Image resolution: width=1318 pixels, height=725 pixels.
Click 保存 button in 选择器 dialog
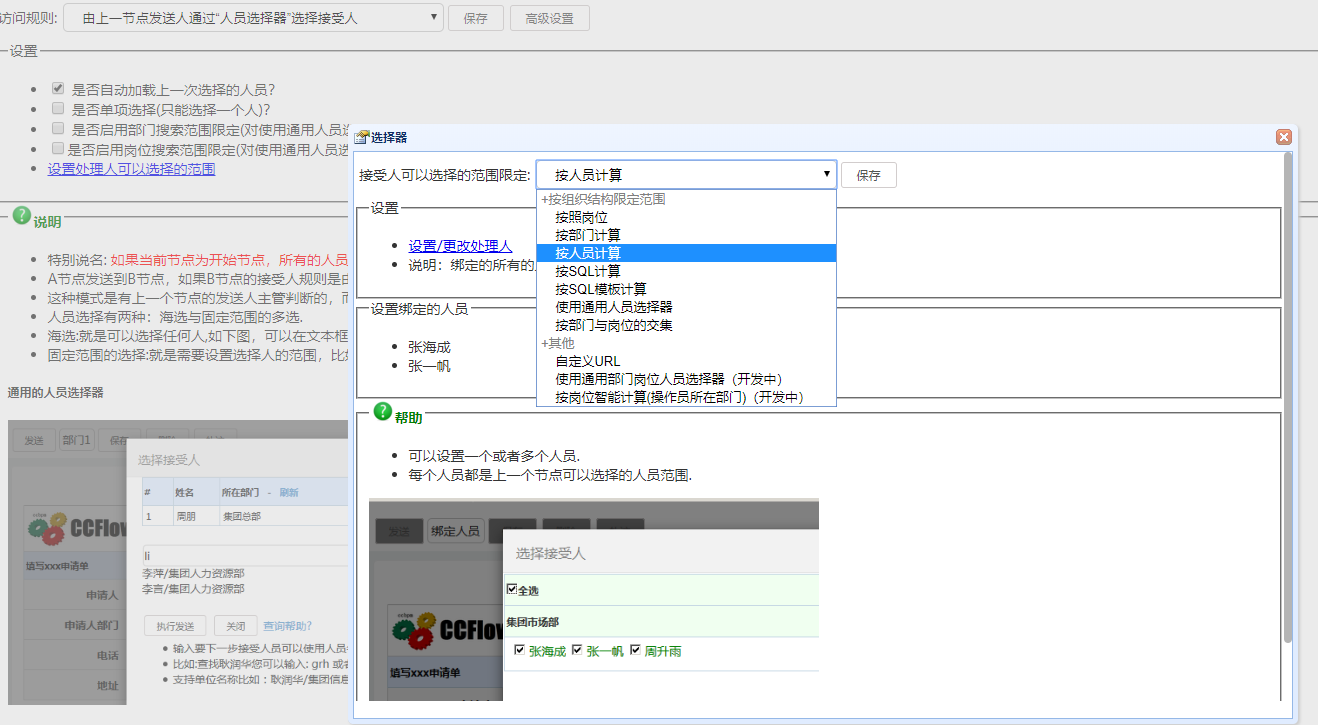click(868, 175)
